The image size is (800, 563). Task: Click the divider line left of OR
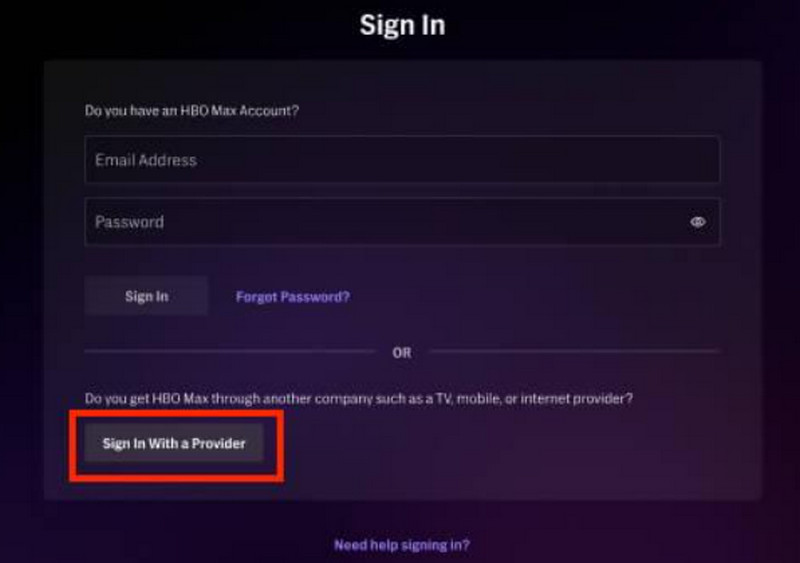pos(230,351)
